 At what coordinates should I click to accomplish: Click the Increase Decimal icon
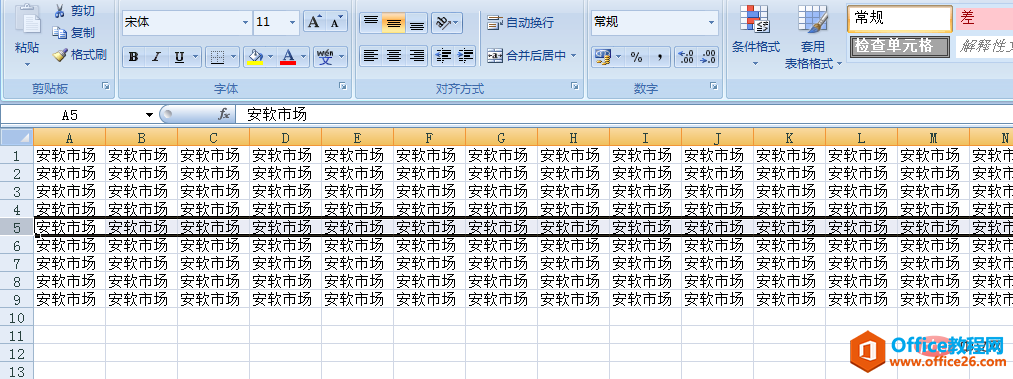click(685, 57)
